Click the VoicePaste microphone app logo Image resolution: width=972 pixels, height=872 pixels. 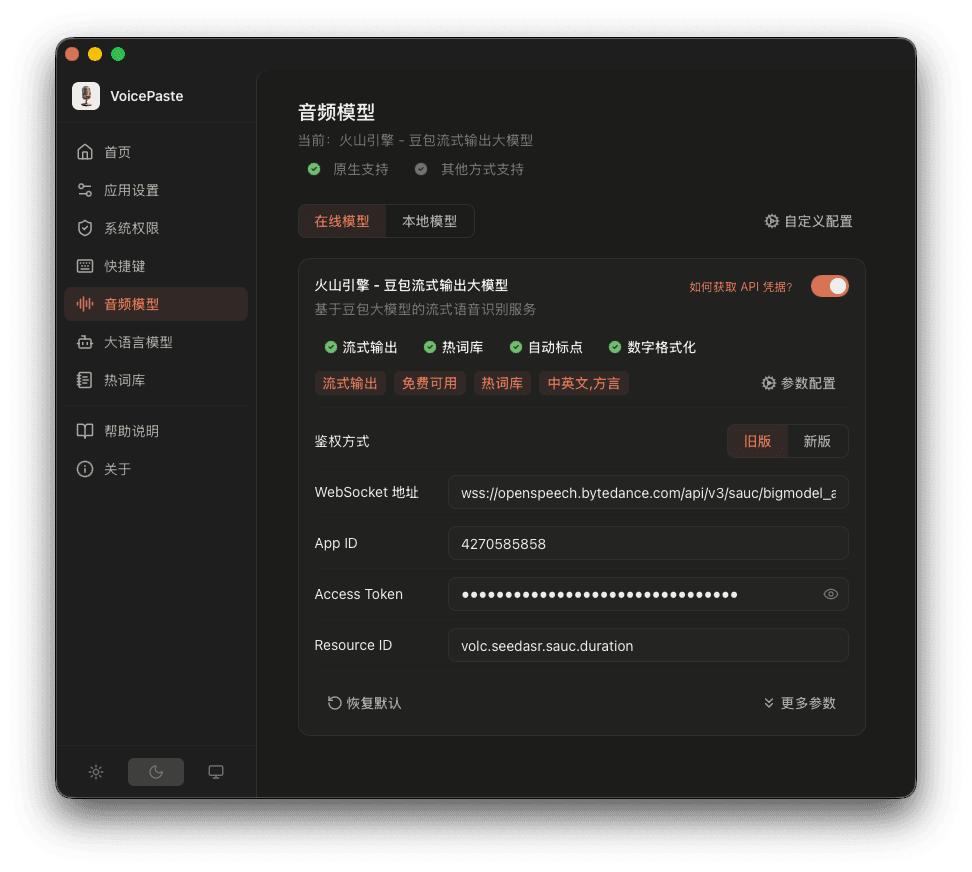(x=86, y=96)
